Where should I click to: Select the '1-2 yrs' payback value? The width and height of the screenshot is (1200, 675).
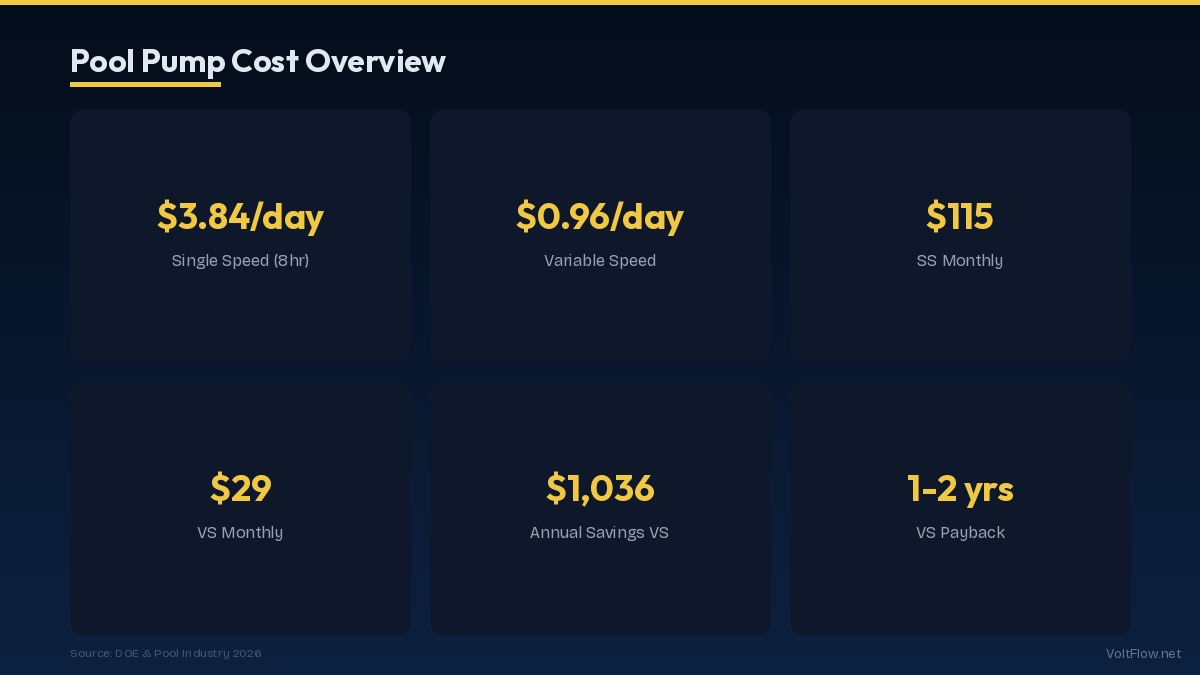960,488
